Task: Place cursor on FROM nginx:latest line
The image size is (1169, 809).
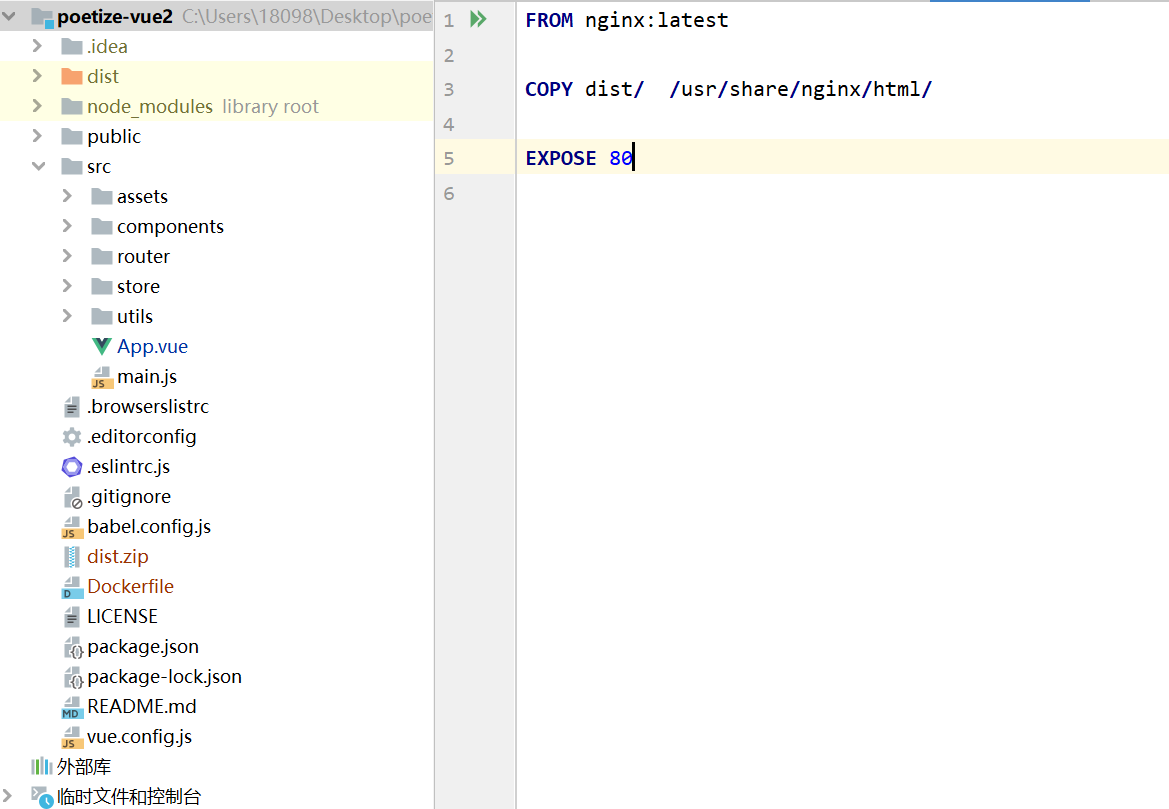Action: click(626, 20)
